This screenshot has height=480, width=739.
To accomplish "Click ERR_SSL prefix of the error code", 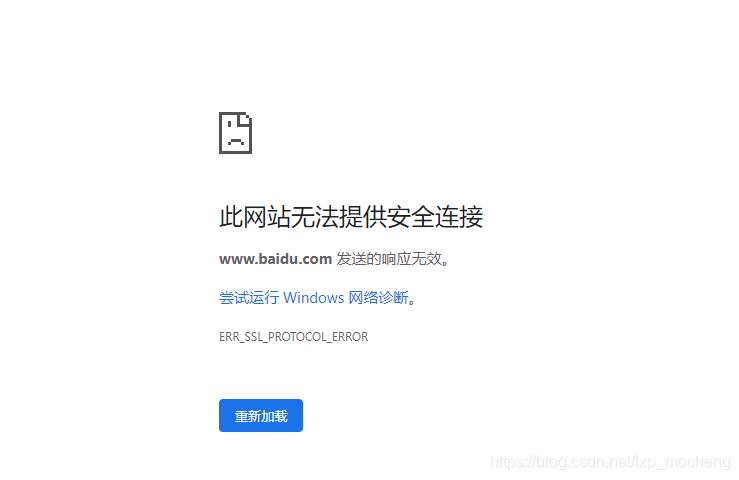I will tap(241, 337).
